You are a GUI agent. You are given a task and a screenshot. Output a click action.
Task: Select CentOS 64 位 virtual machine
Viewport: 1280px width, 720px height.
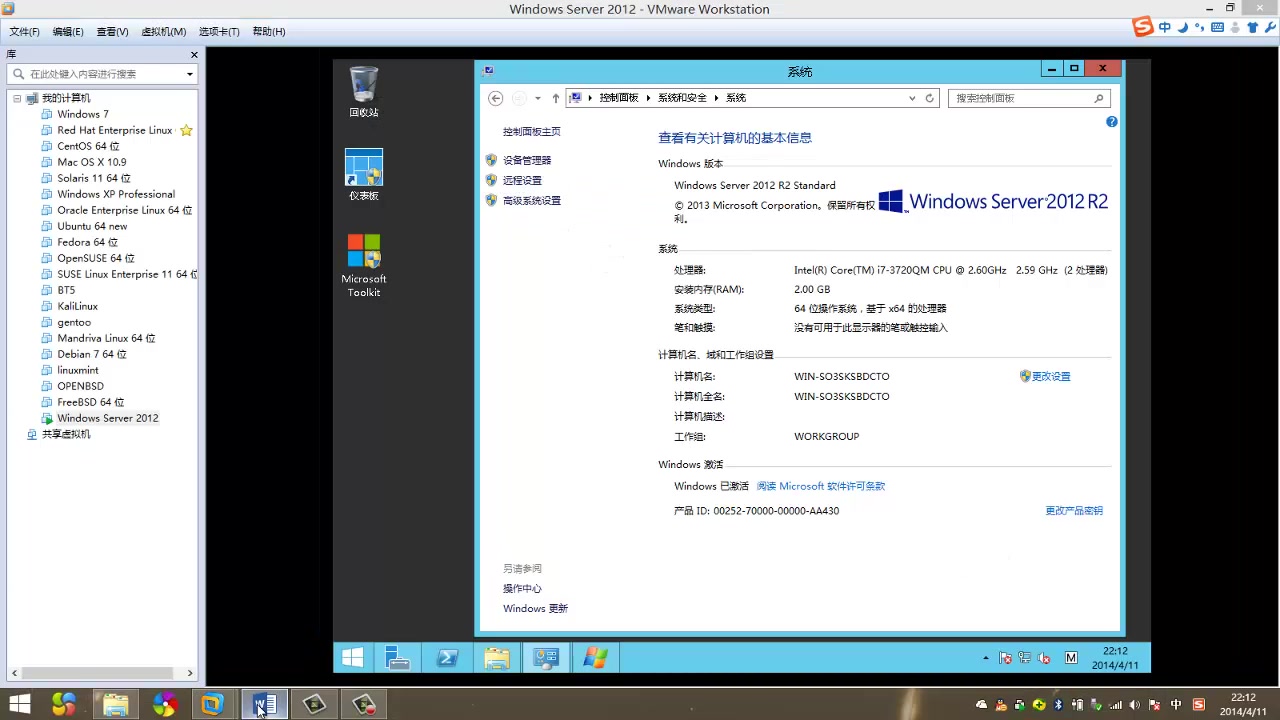[x=88, y=146]
